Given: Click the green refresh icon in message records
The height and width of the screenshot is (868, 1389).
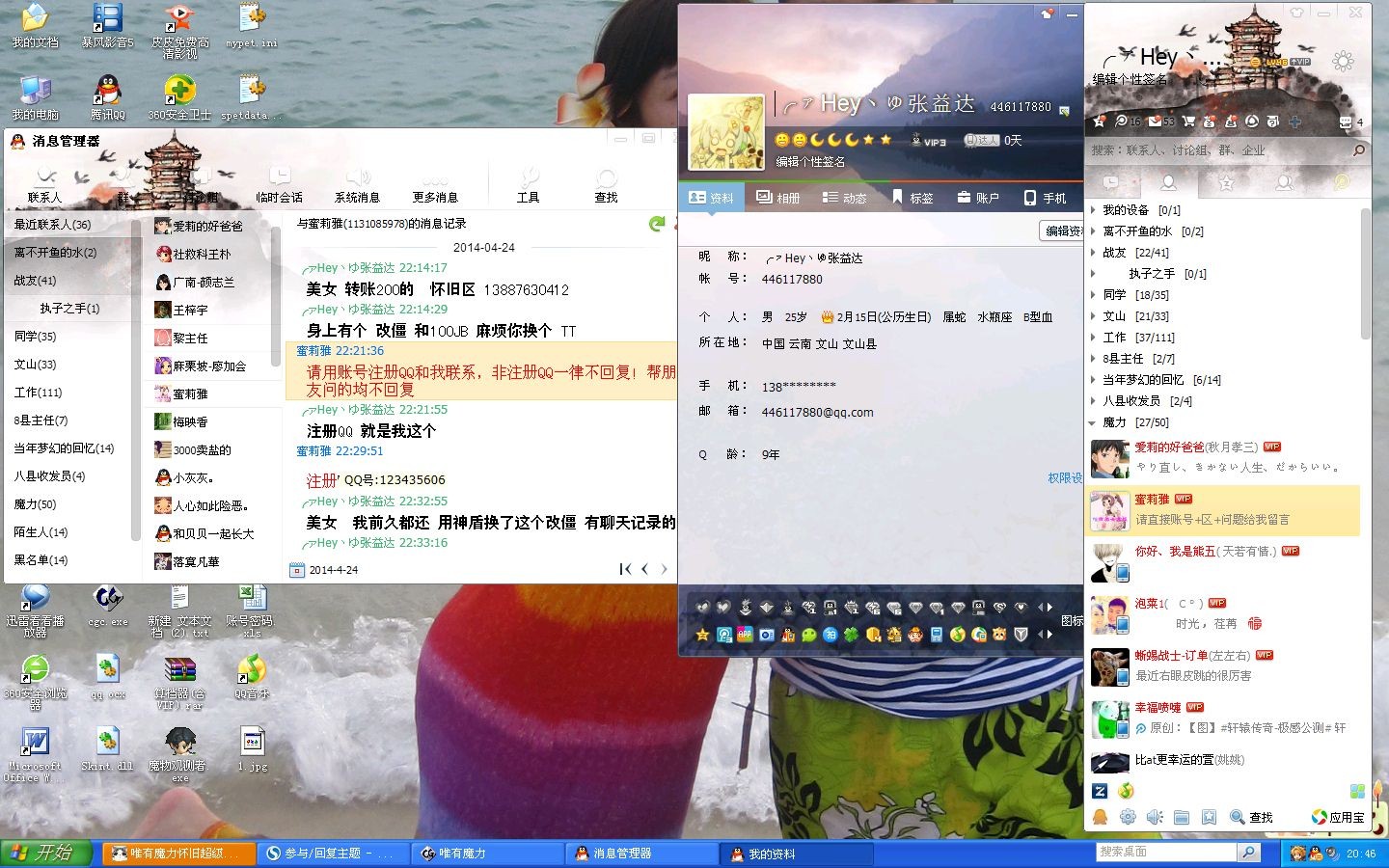Looking at the screenshot, I should coord(657,224).
